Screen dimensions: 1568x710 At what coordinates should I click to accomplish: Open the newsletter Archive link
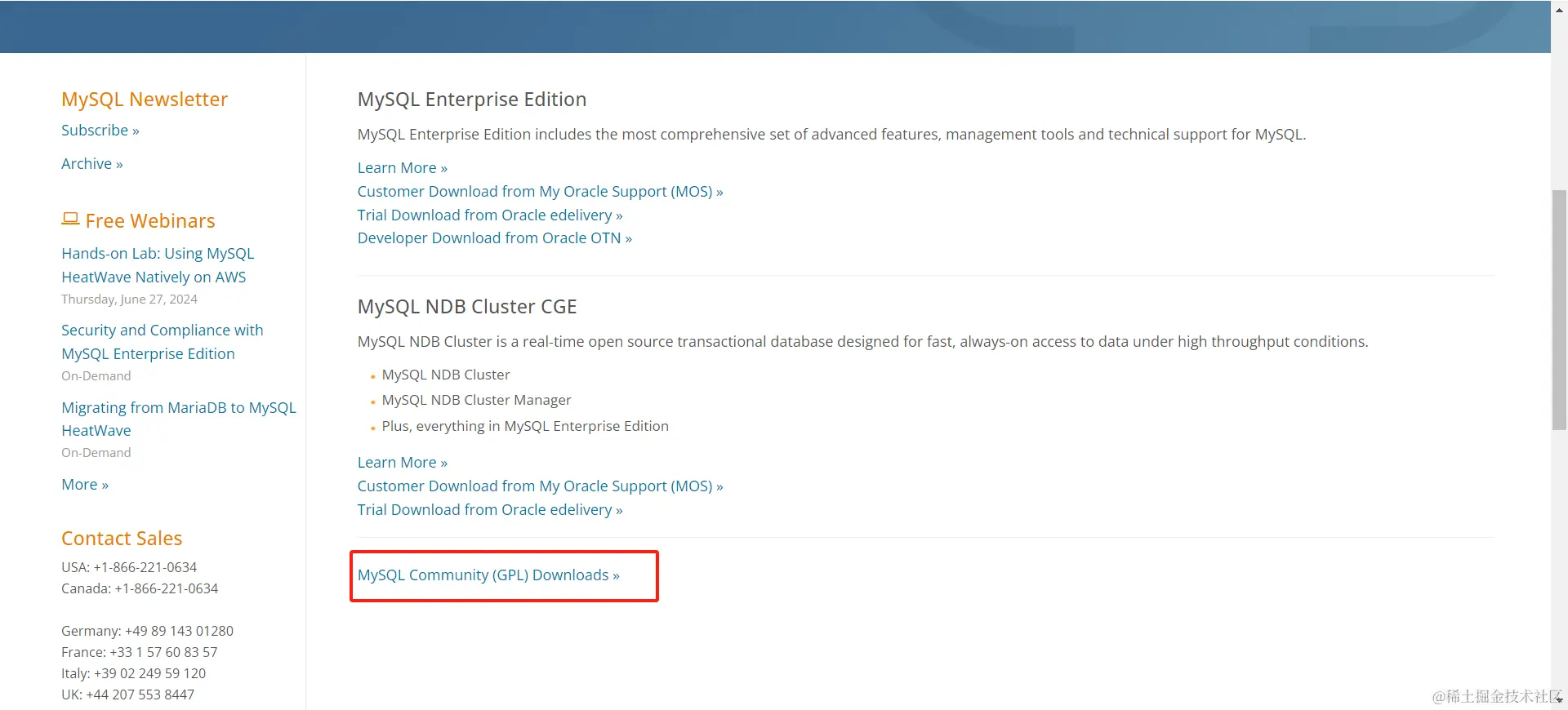[x=91, y=164]
